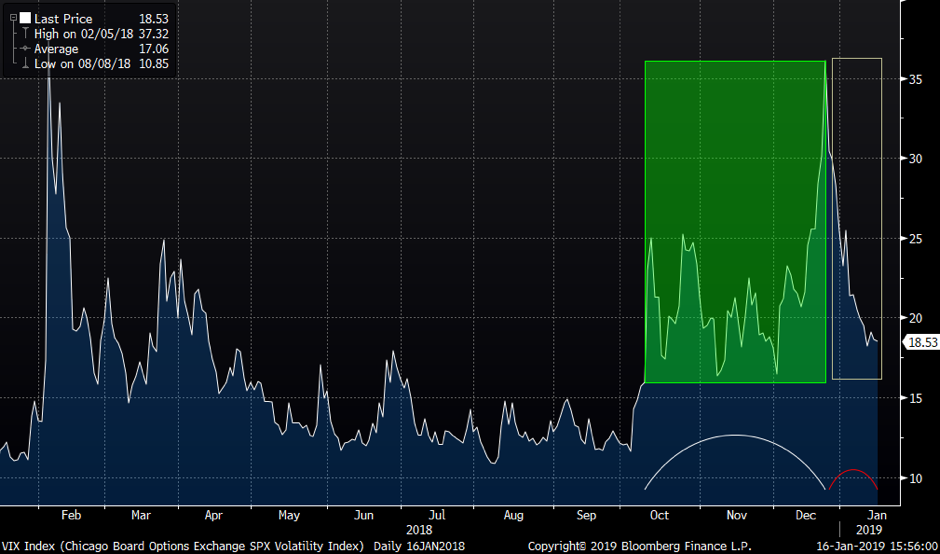Image resolution: width=940 pixels, height=554 pixels.
Task: Click the Feb label on date axis
Action: pos(71,516)
